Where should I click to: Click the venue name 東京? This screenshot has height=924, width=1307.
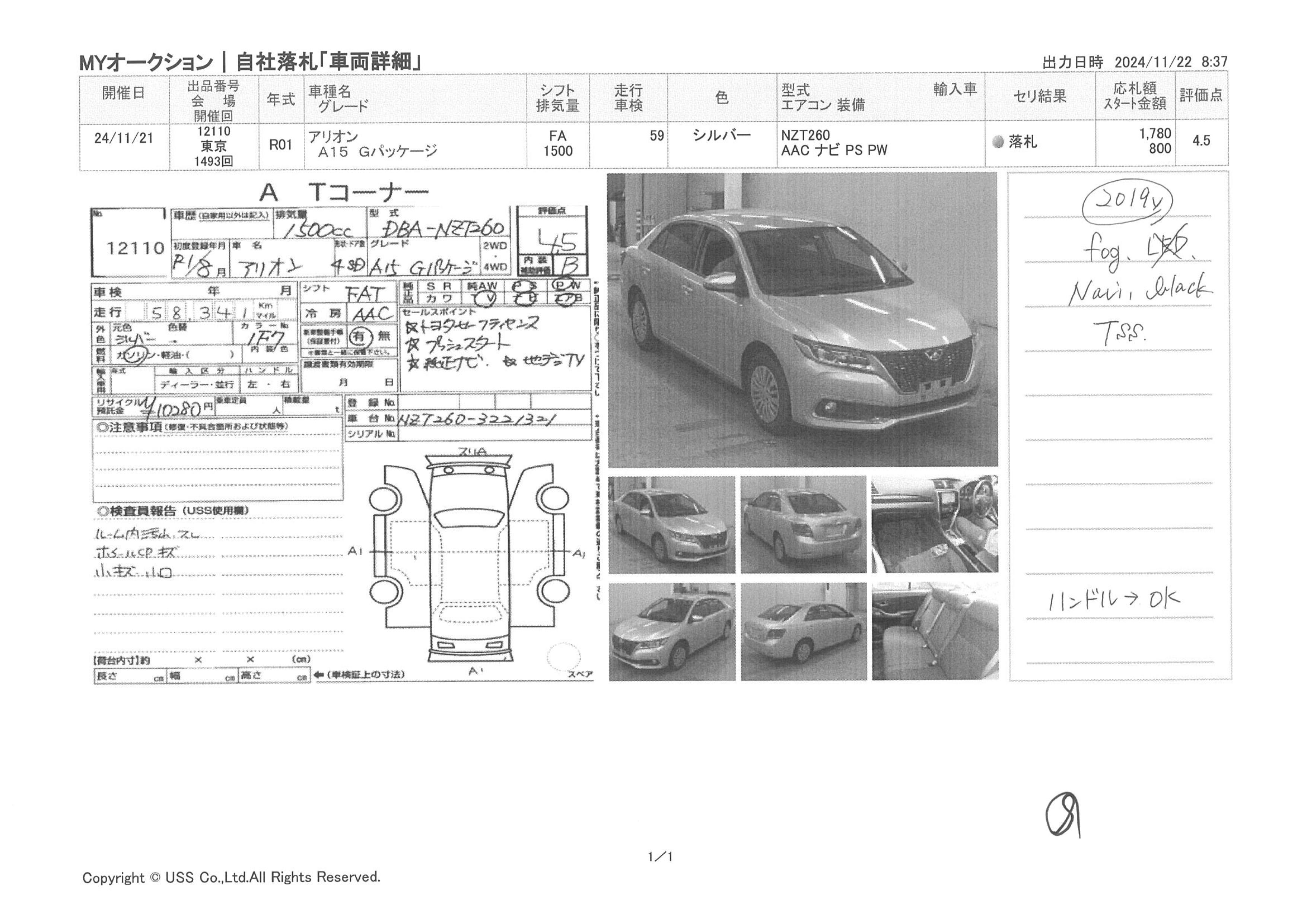pyautogui.click(x=213, y=146)
